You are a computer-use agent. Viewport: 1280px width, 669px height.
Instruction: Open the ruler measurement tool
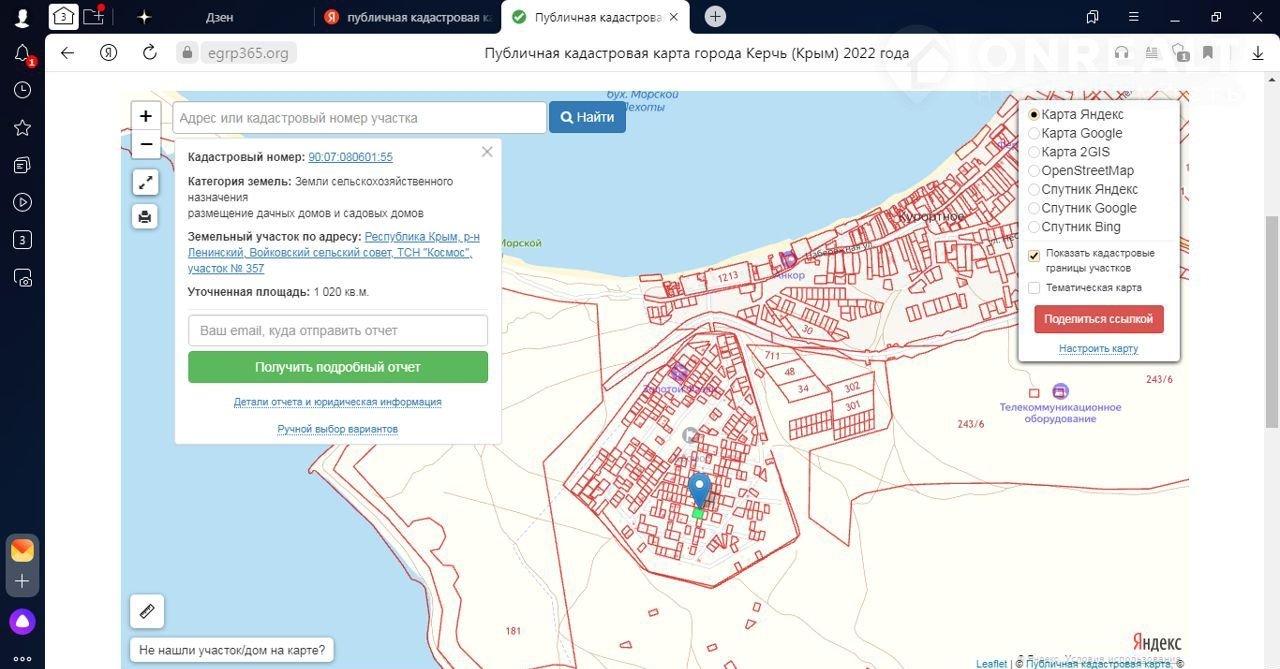(146, 610)
